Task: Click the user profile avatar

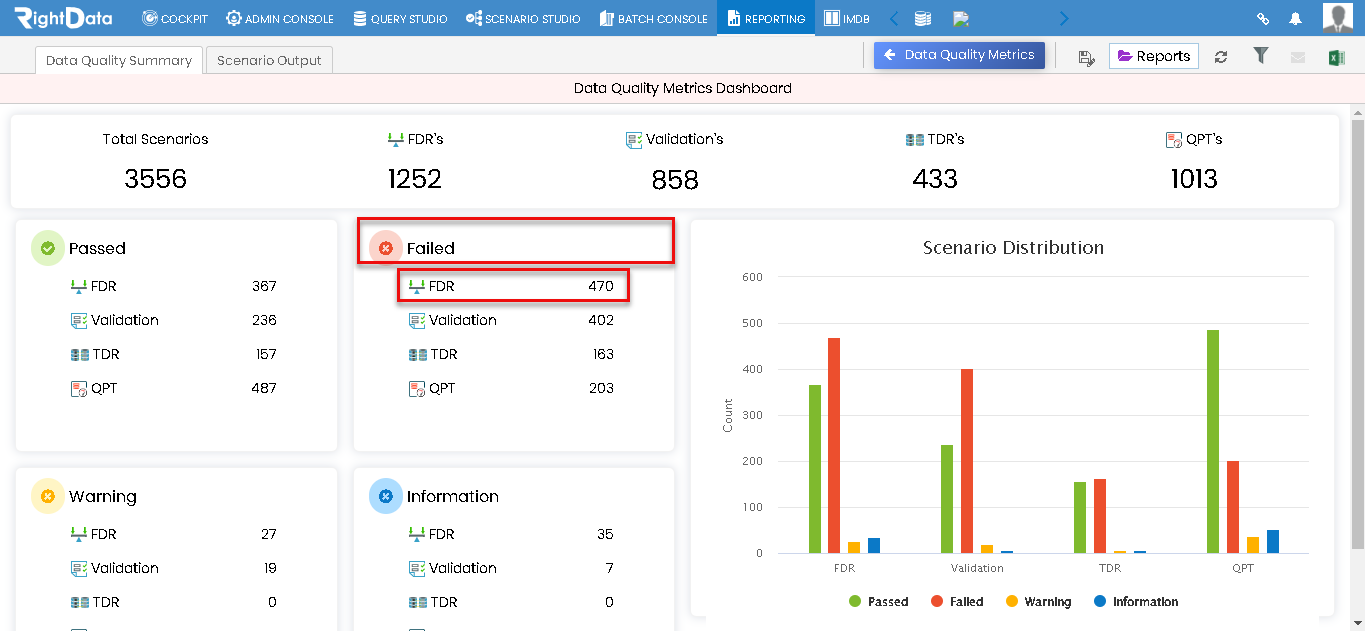Action: tap(1337, 18)
